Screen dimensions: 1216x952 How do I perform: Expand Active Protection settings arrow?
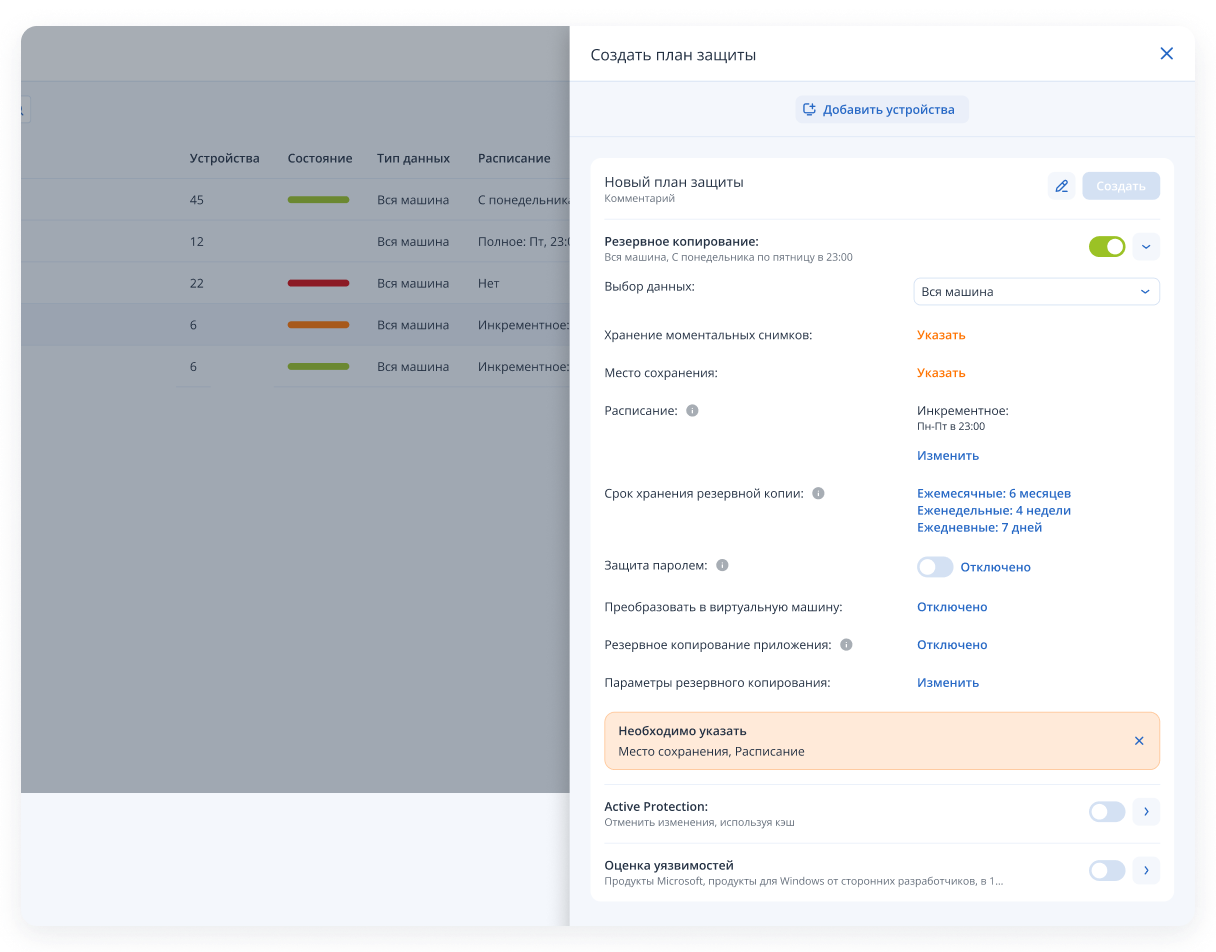click(x=1146, y=812)
